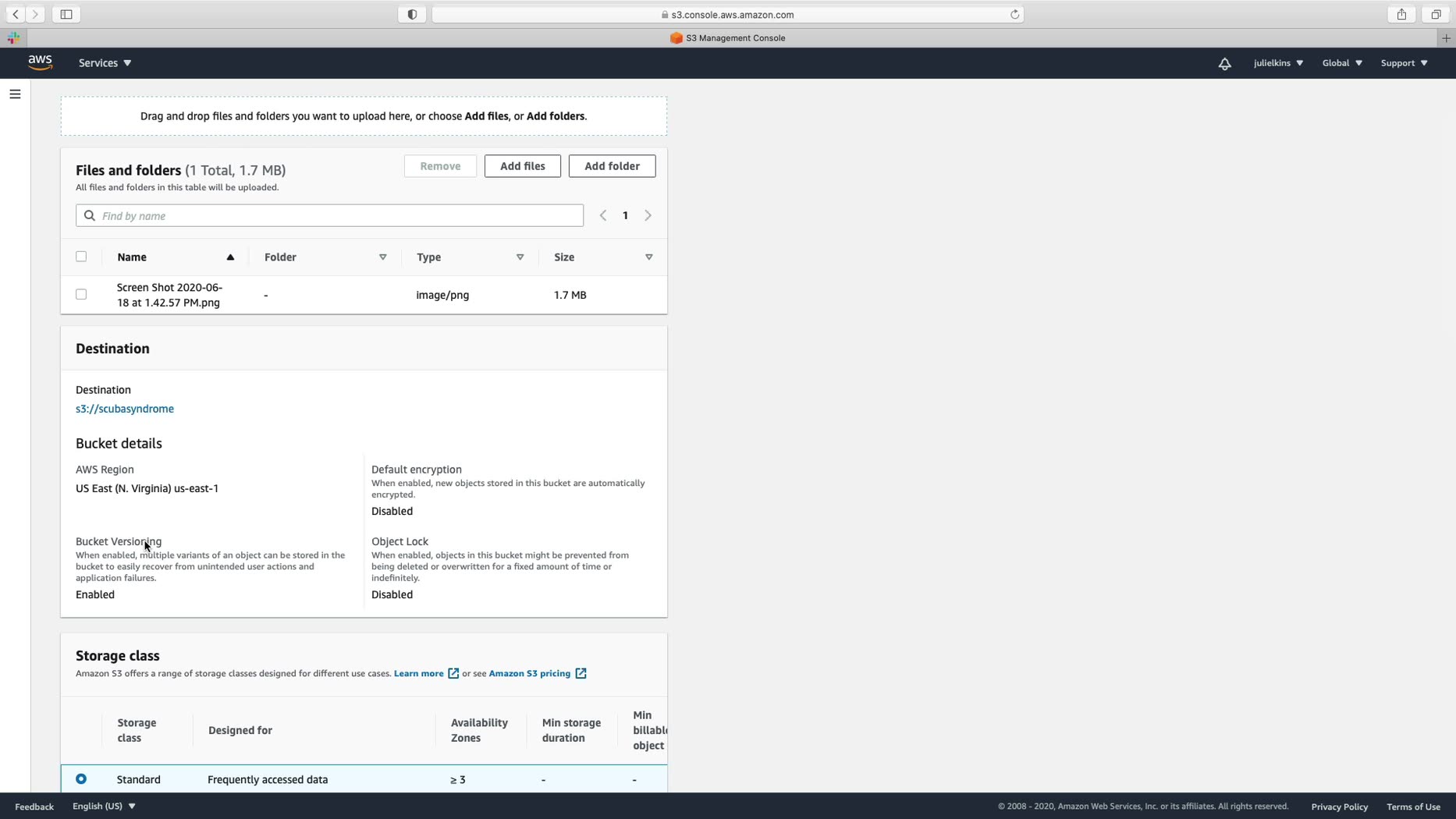Click the Designed for column header

coord(240,730)
